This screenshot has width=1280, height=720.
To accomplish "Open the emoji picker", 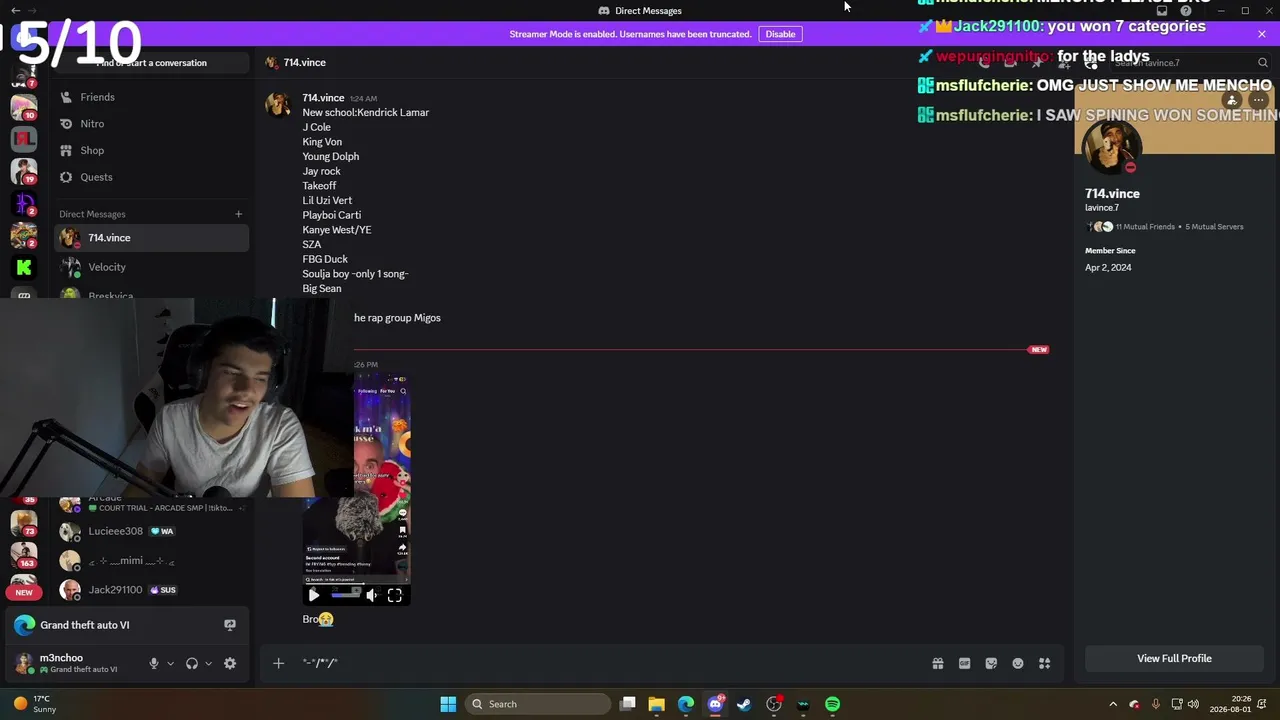I will click(x=1018, y=663).
